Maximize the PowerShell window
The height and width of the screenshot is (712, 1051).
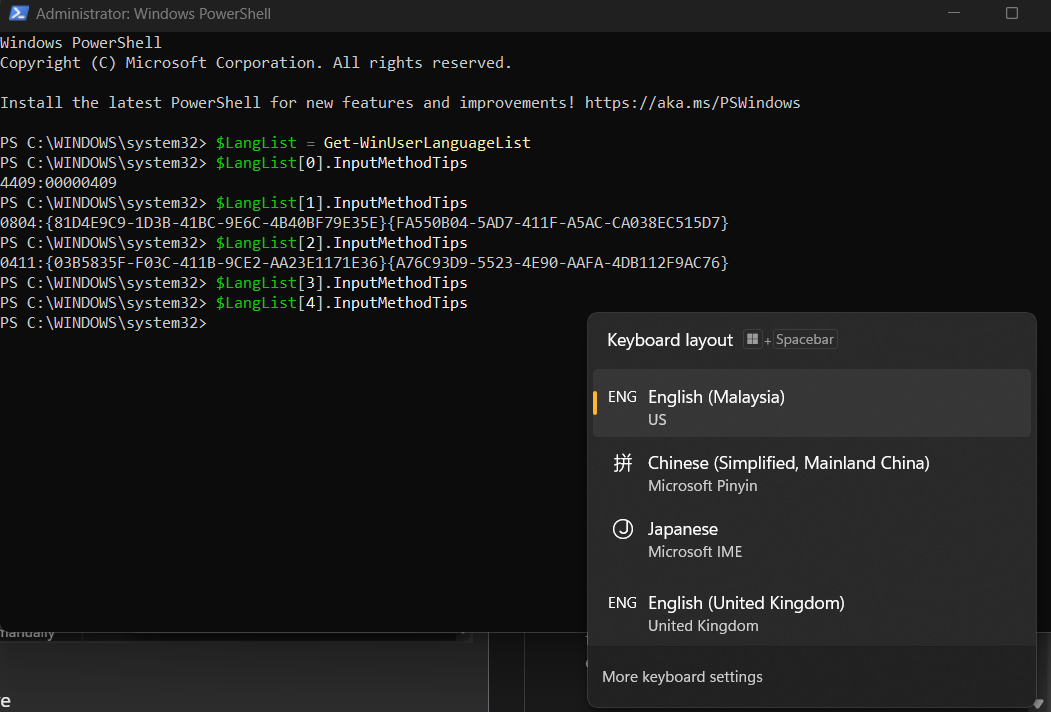[x=1011, y=13]
